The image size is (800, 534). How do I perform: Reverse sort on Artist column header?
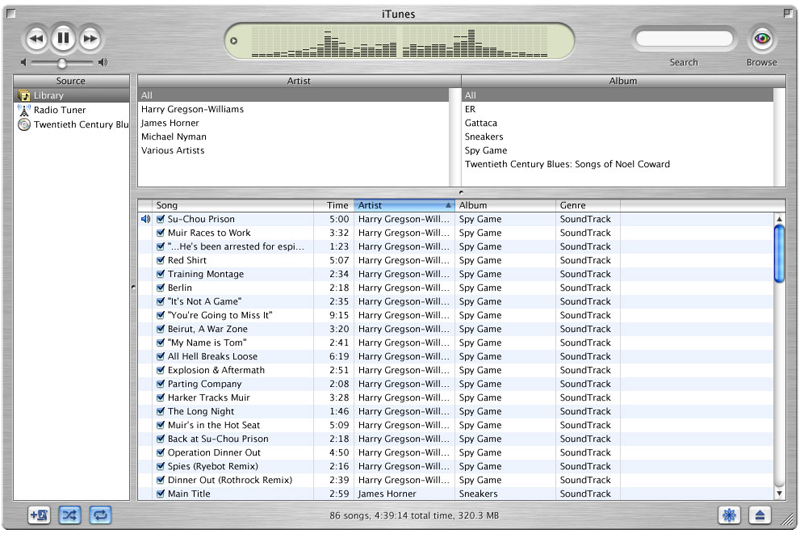[x=404, y=205]
